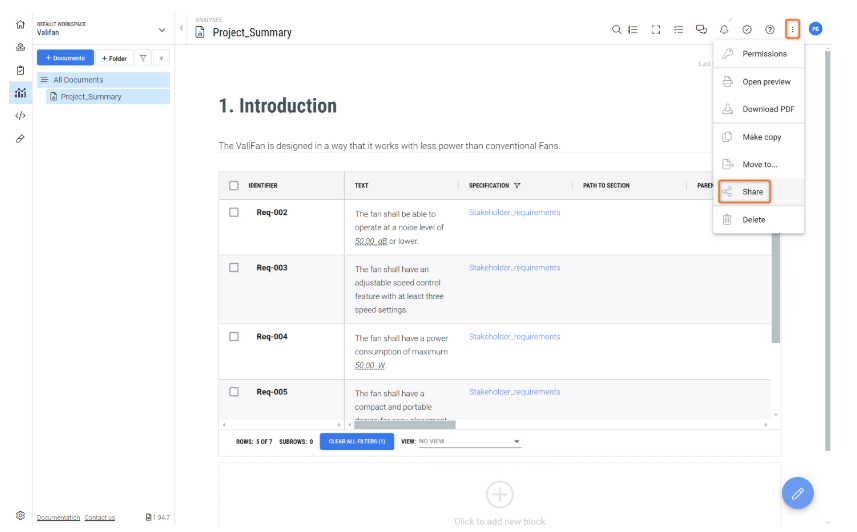Expand the Valifan workspace dropdown

click(x=162, y=30)
